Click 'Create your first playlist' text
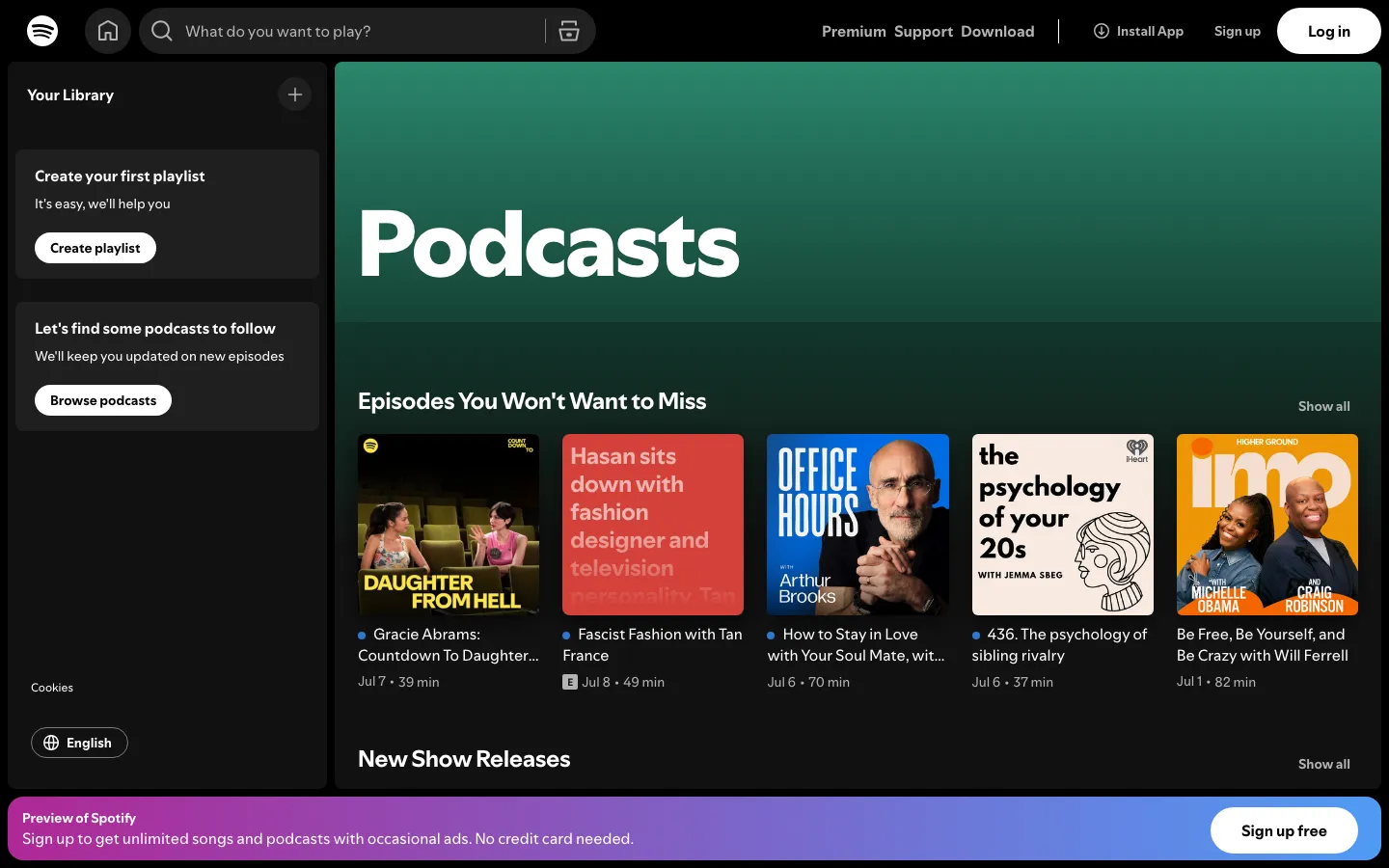 click(x=120, y=176)
